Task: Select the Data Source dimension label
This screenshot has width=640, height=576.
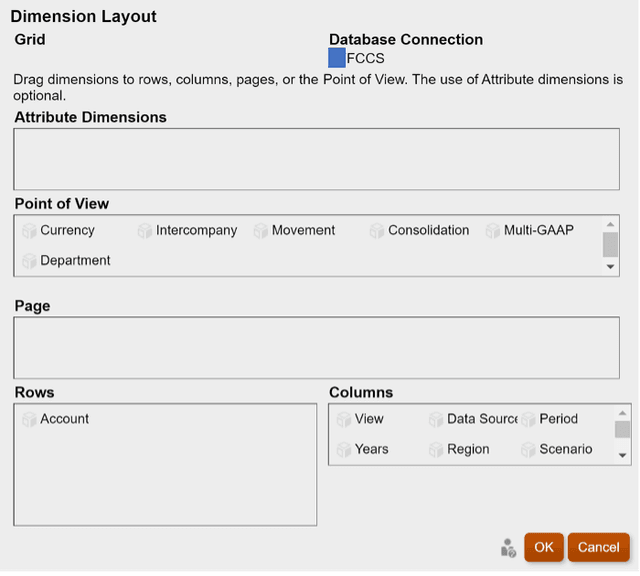Action: pyautogui.click(x=482, y=419)
